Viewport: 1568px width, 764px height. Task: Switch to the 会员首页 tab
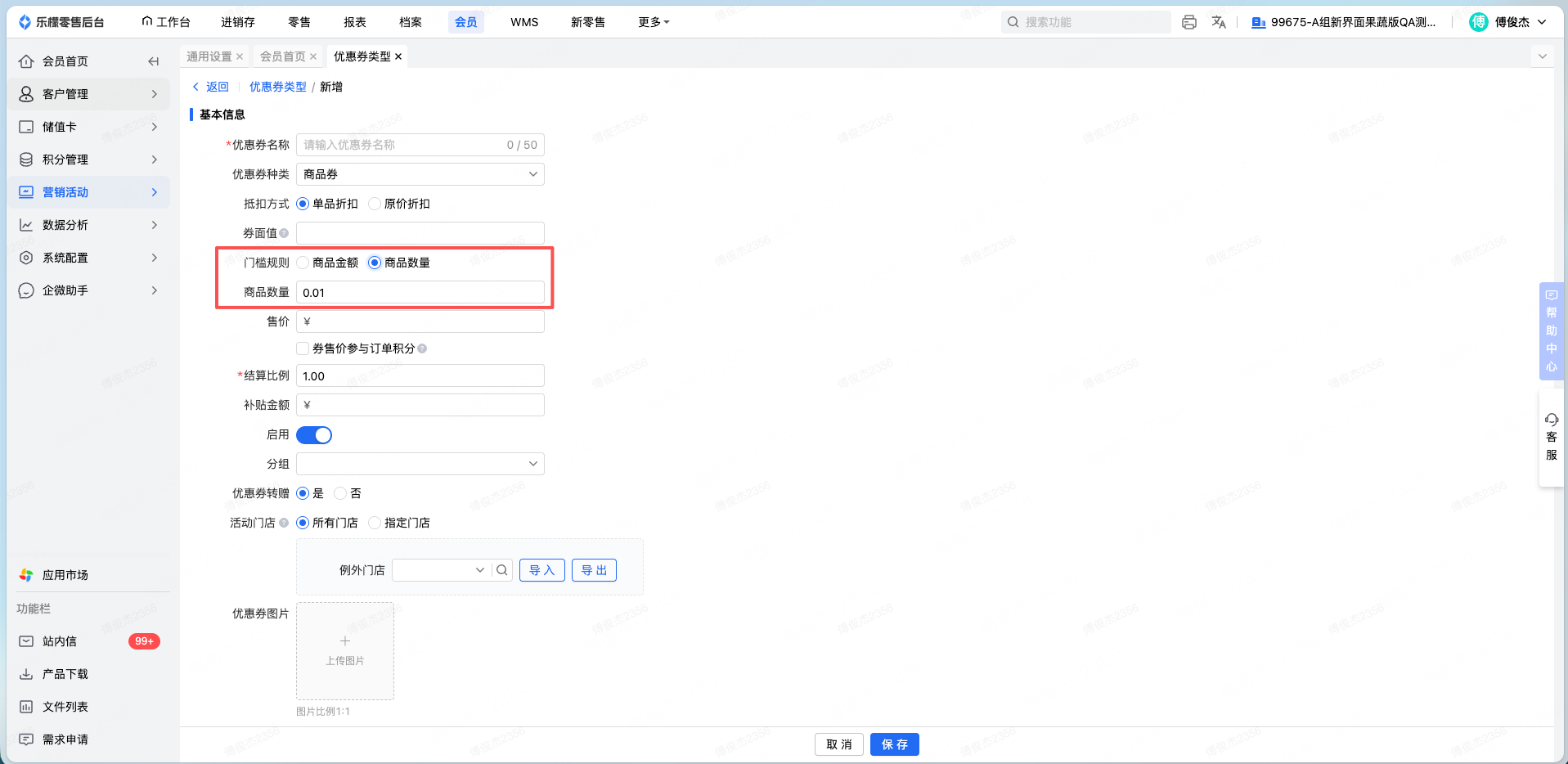(282, 56)
